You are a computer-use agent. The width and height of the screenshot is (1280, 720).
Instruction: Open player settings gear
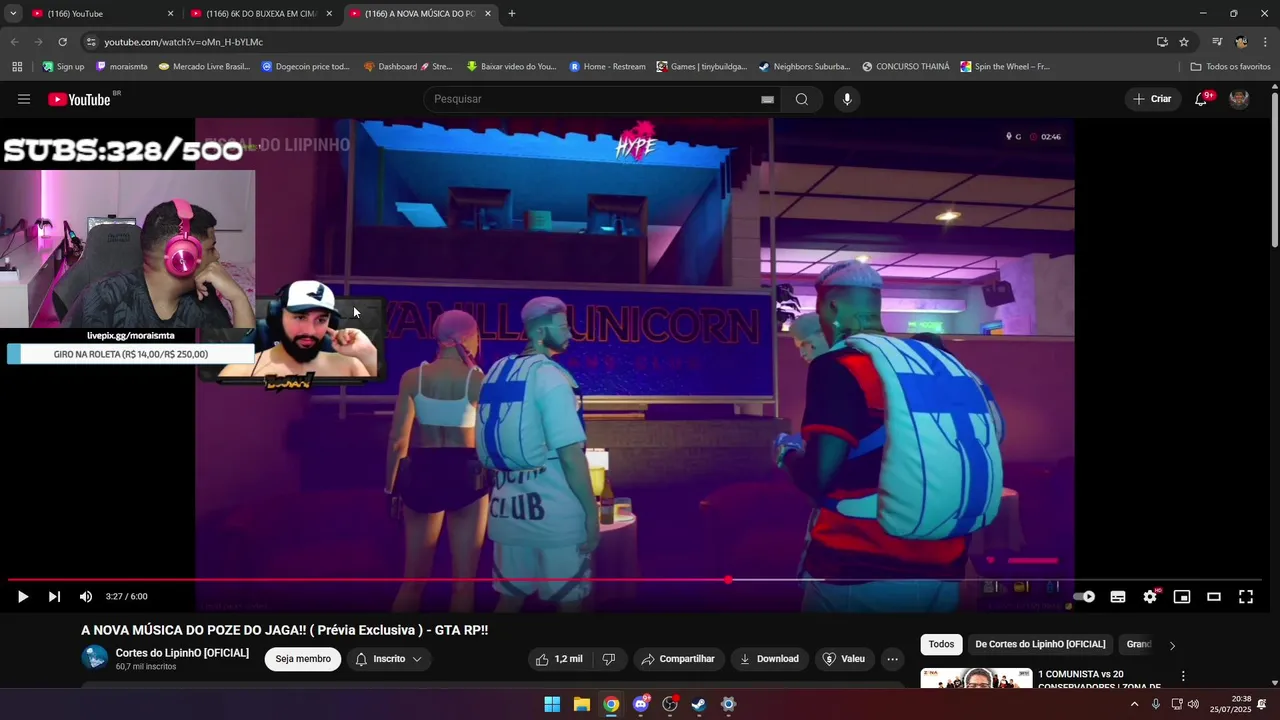1150,597
